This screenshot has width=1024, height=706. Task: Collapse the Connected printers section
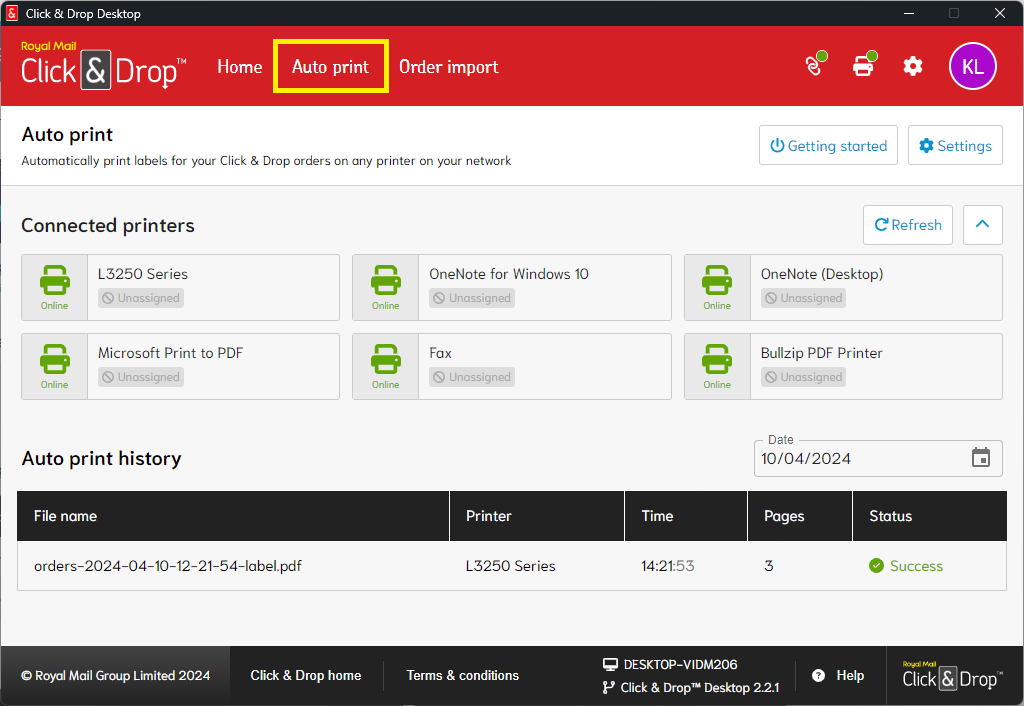[x=982, y=225]
